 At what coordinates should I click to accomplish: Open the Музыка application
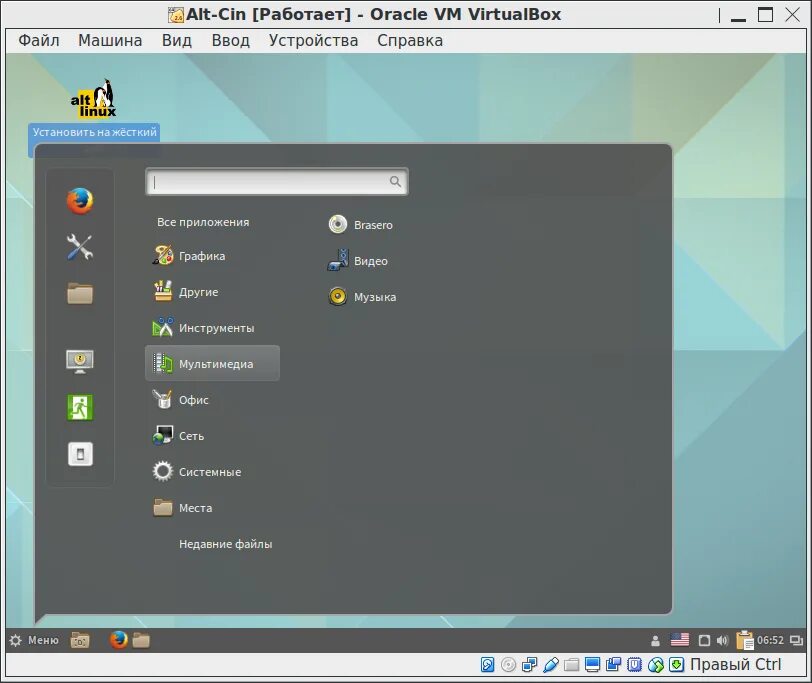click(x=362, y=297)
